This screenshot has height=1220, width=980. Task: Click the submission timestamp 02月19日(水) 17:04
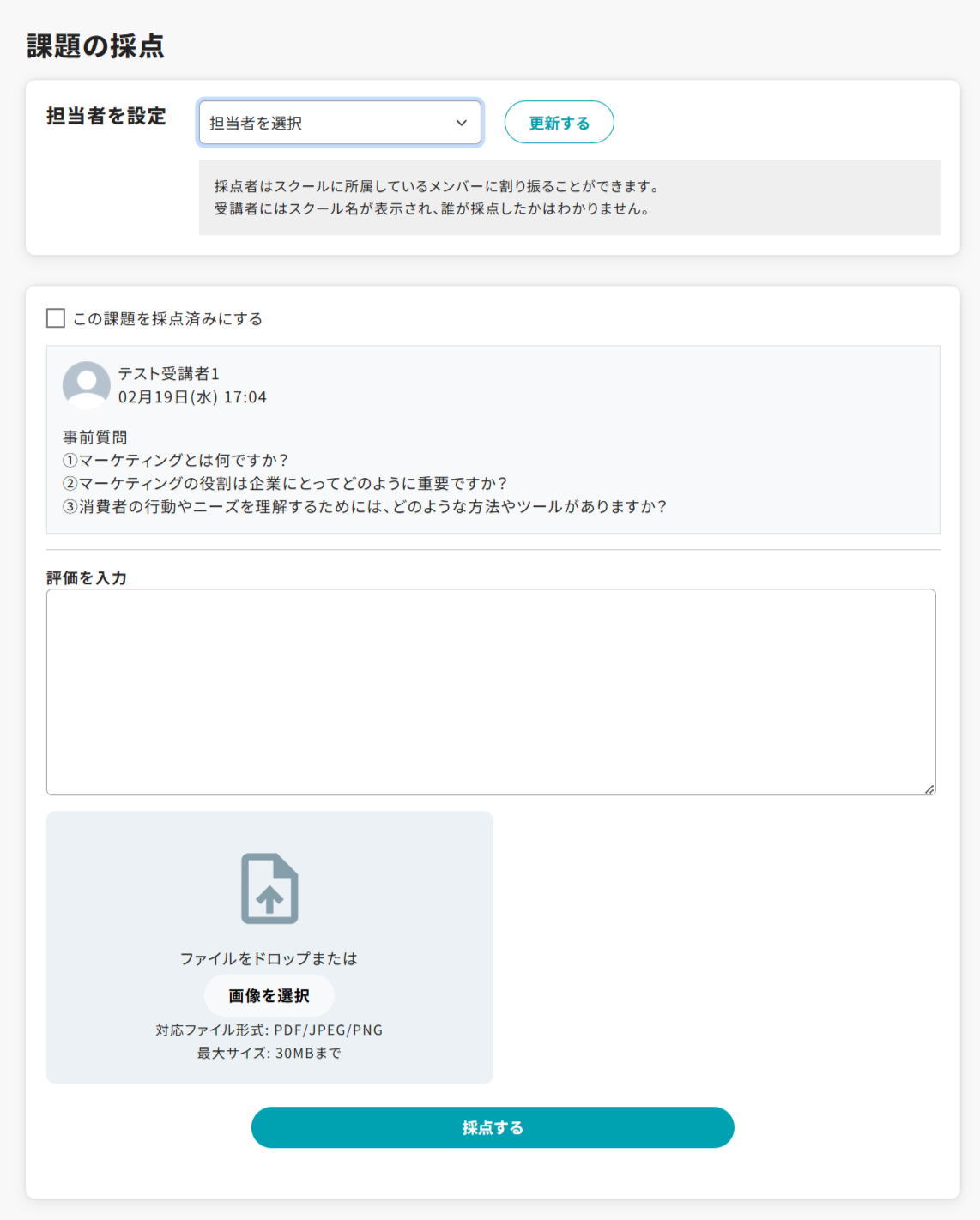(192, 397)
